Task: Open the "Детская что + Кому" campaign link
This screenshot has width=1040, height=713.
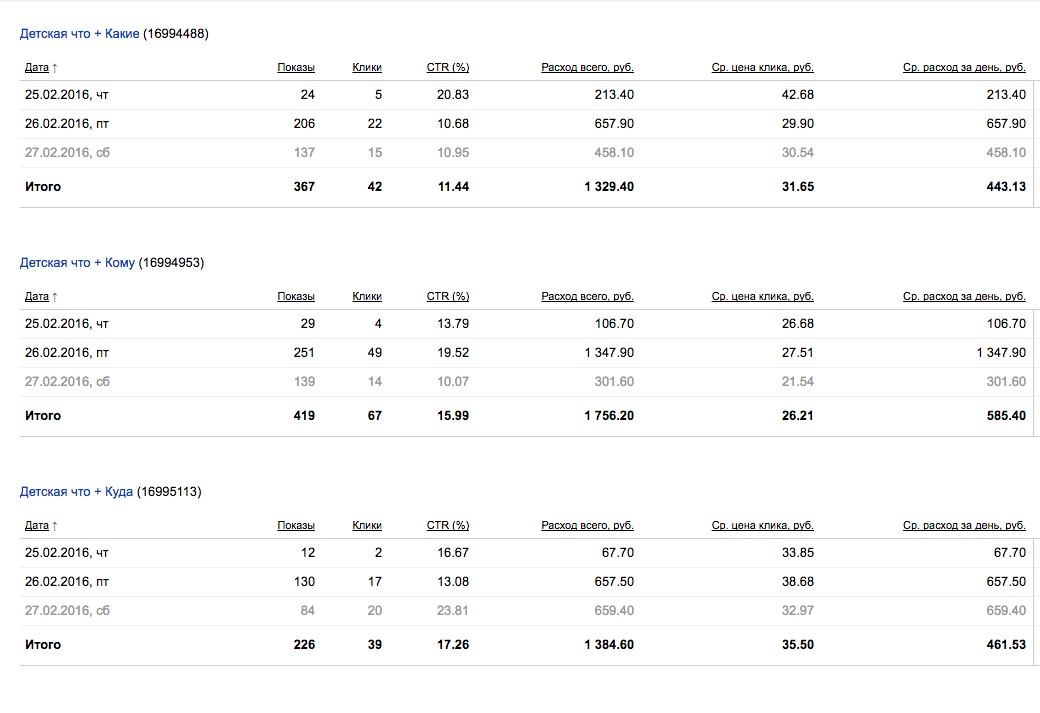Action: 77,263
